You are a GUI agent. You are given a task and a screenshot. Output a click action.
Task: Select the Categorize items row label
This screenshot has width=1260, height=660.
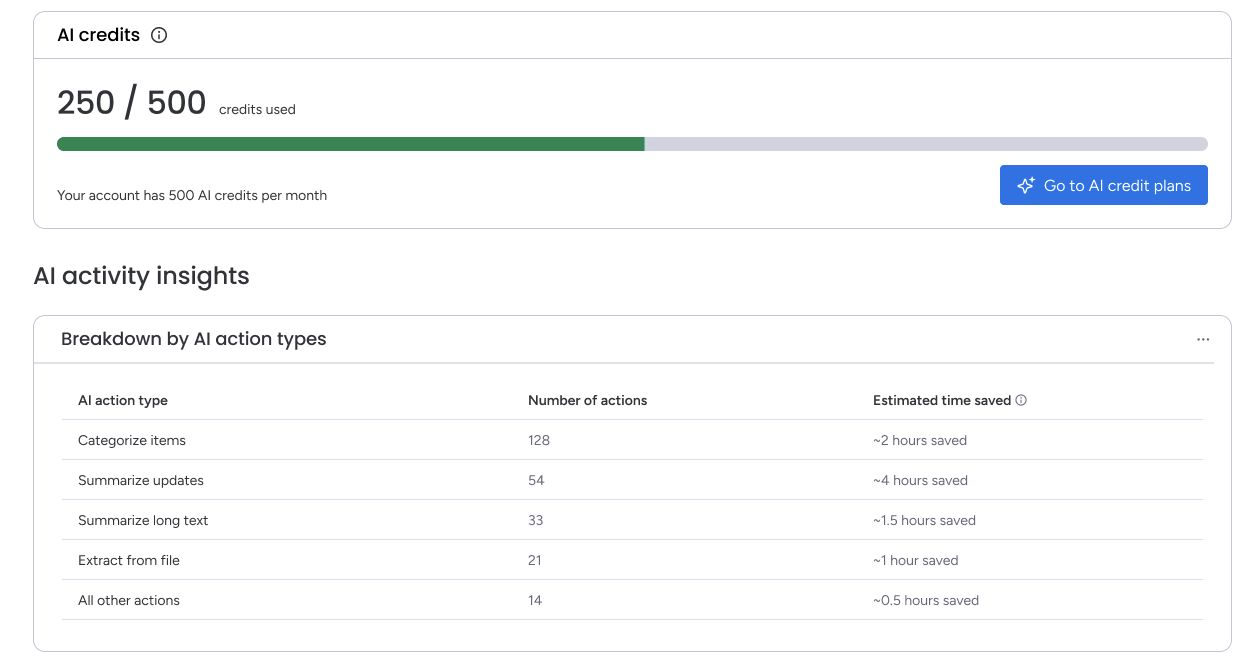(132, 440)
